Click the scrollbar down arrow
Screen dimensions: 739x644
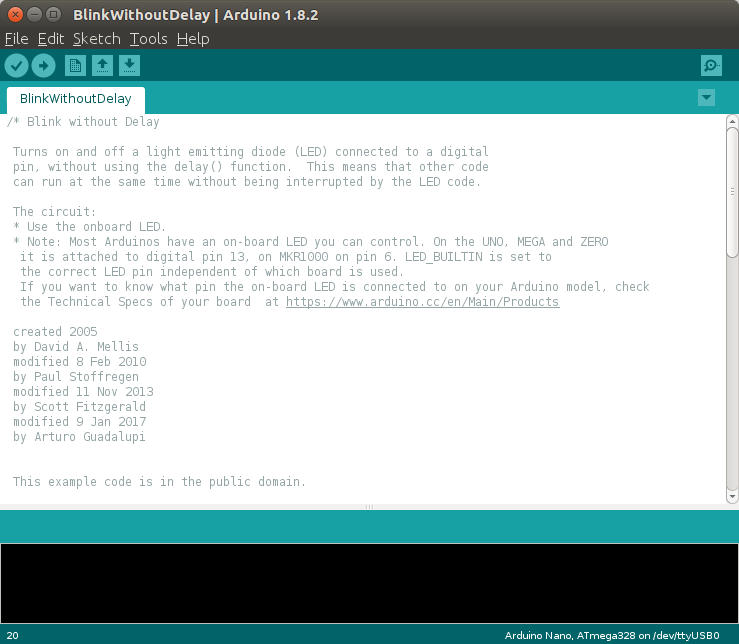(732, 496)
